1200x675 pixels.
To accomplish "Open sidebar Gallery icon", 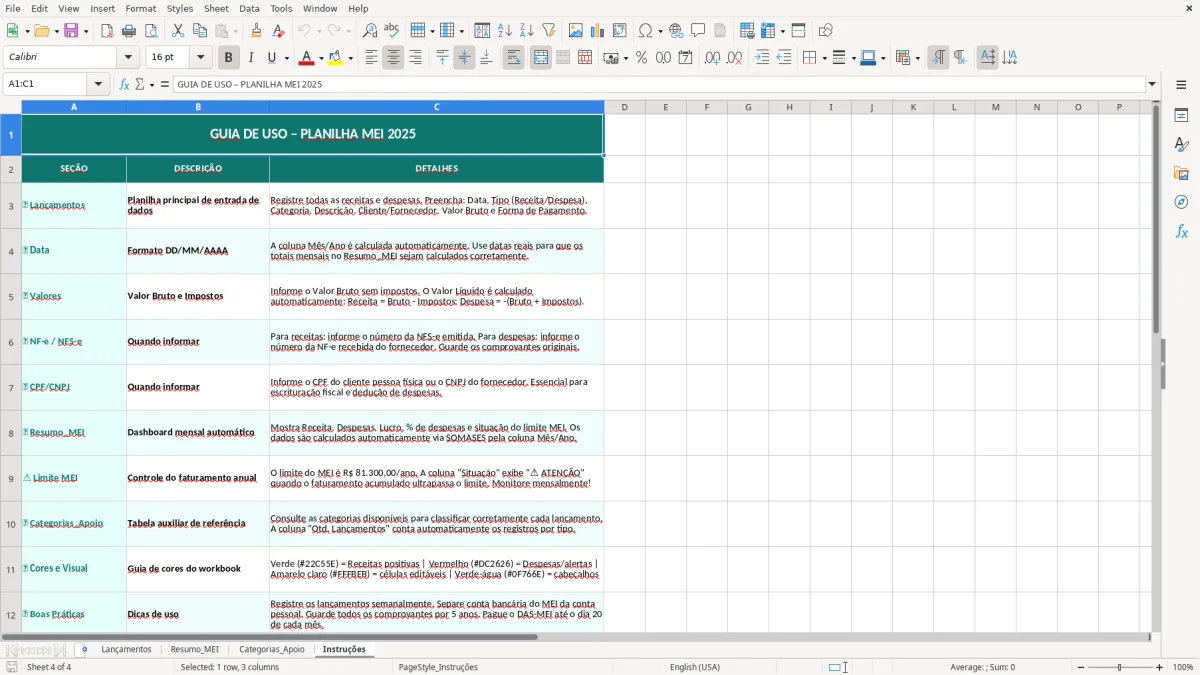I will pyautogui.click(x=1181, y=173).
